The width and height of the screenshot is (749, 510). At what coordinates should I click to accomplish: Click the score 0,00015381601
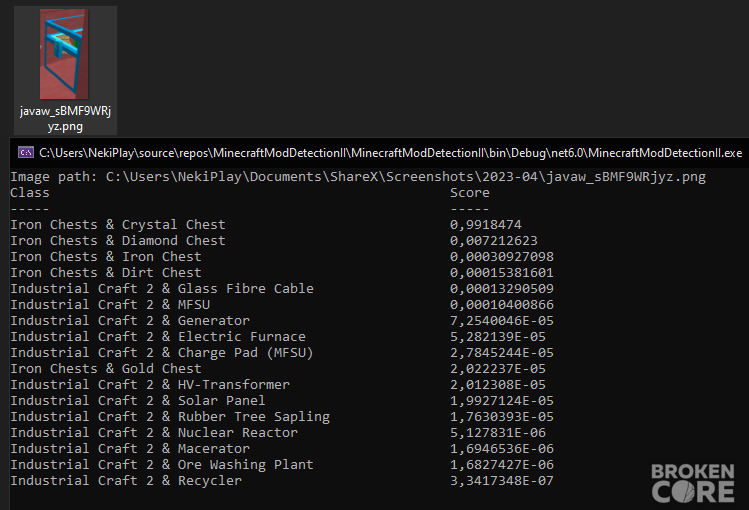pyautogui.click(x=502, y=273)
